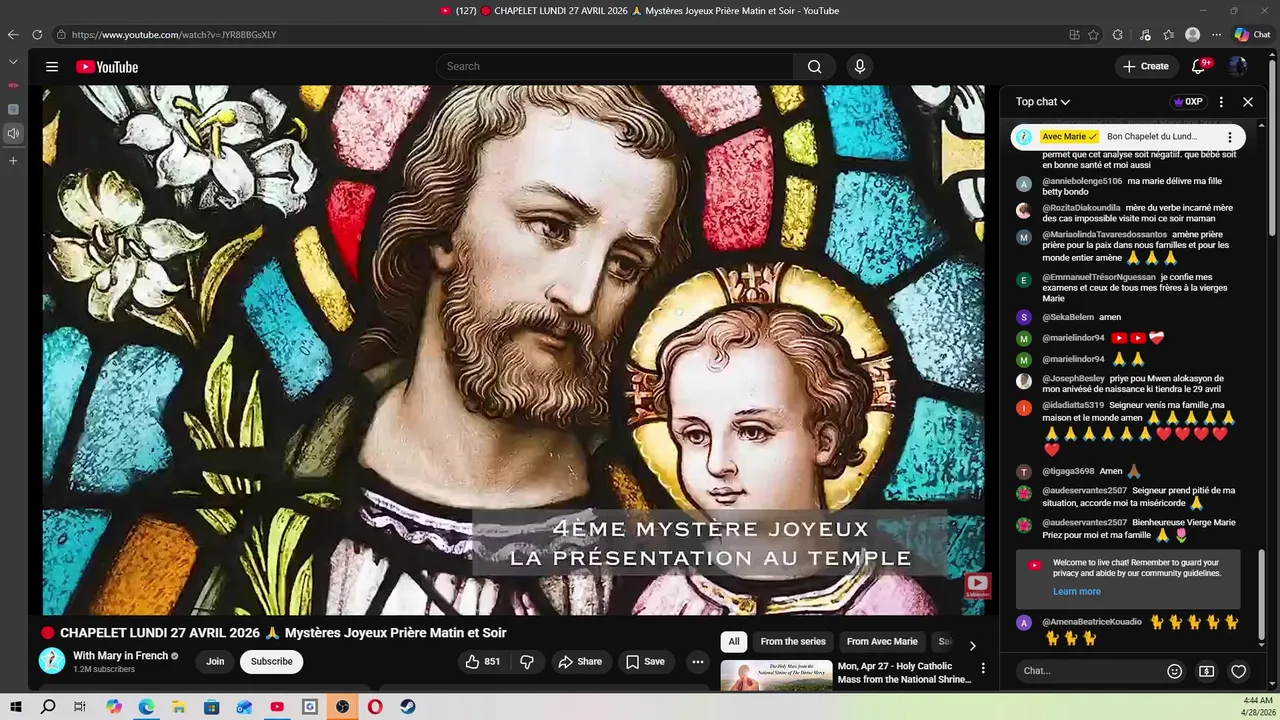
Task: Open Steam from the taskbar
Action: [x=408, y=707]
